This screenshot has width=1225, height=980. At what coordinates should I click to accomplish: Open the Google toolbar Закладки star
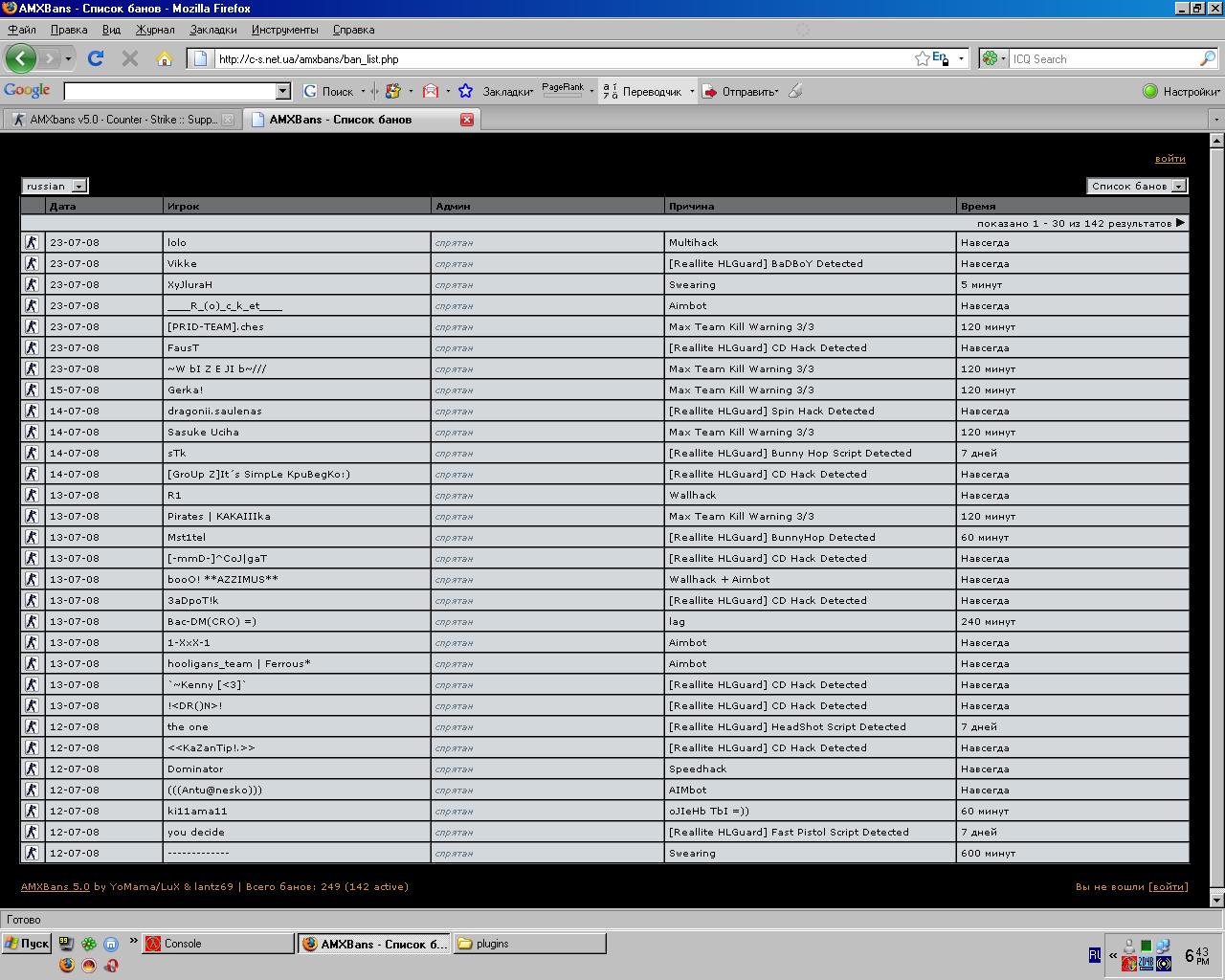pyautogui.click(x=465, y=91)
